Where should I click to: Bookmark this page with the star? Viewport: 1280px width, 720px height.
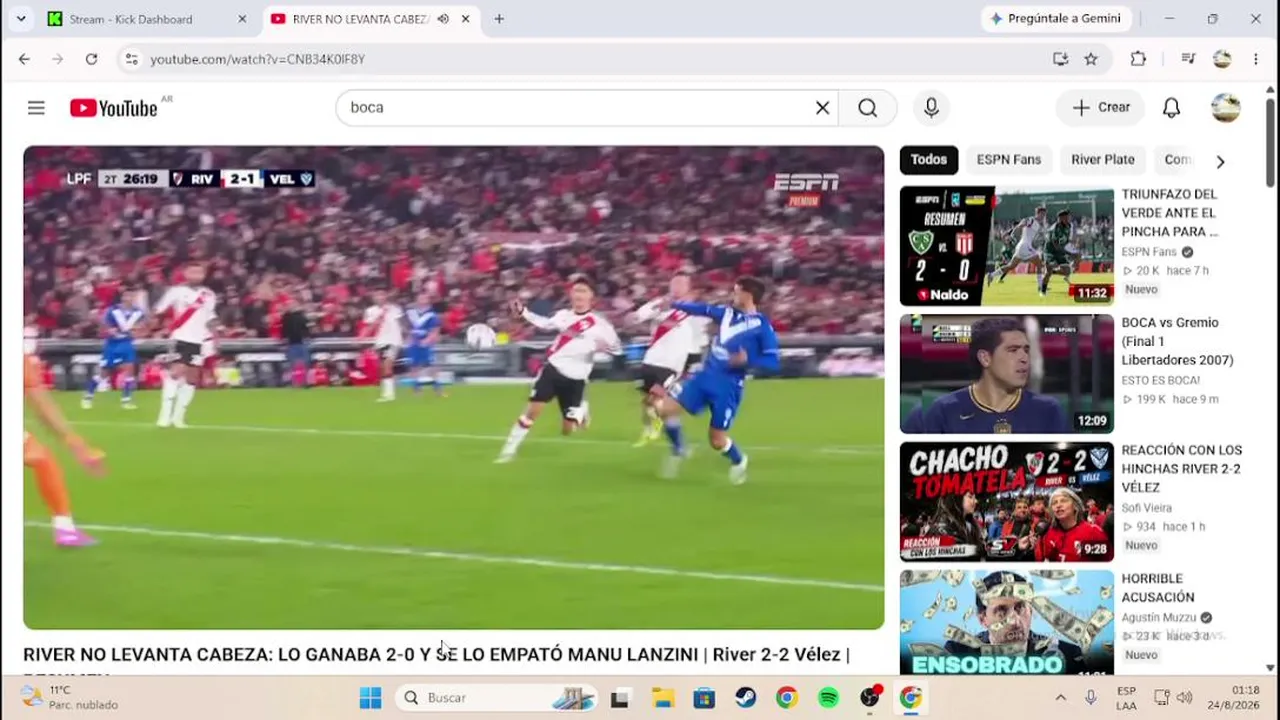[x=1091, y=59]
